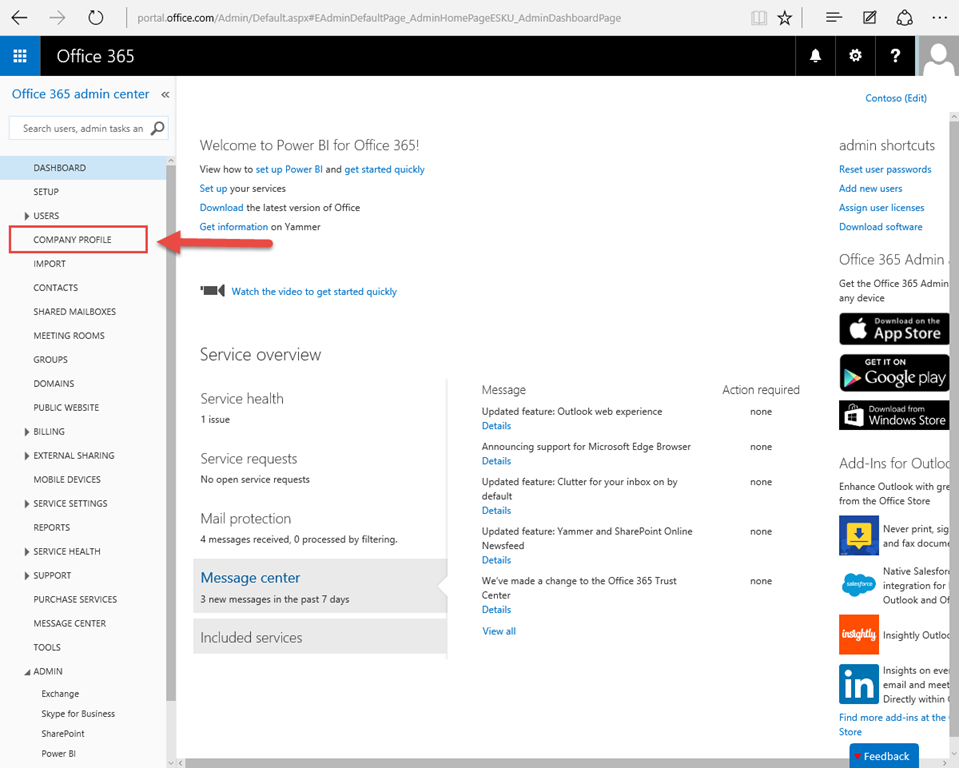Open DOMAINS in navigation
Screen dimensions: 959x768
click(54, 383)
